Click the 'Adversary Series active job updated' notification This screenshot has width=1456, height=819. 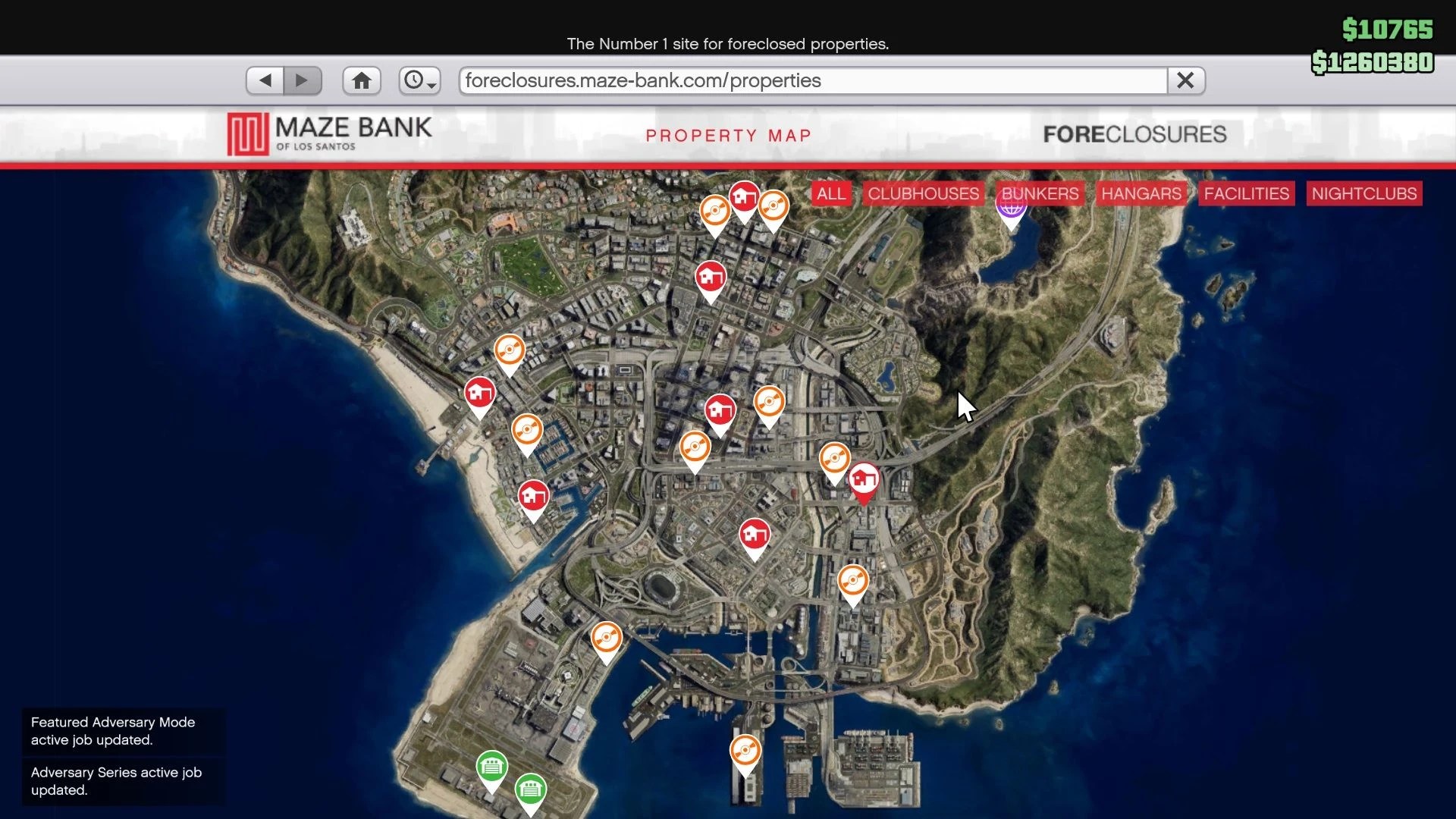124,781
